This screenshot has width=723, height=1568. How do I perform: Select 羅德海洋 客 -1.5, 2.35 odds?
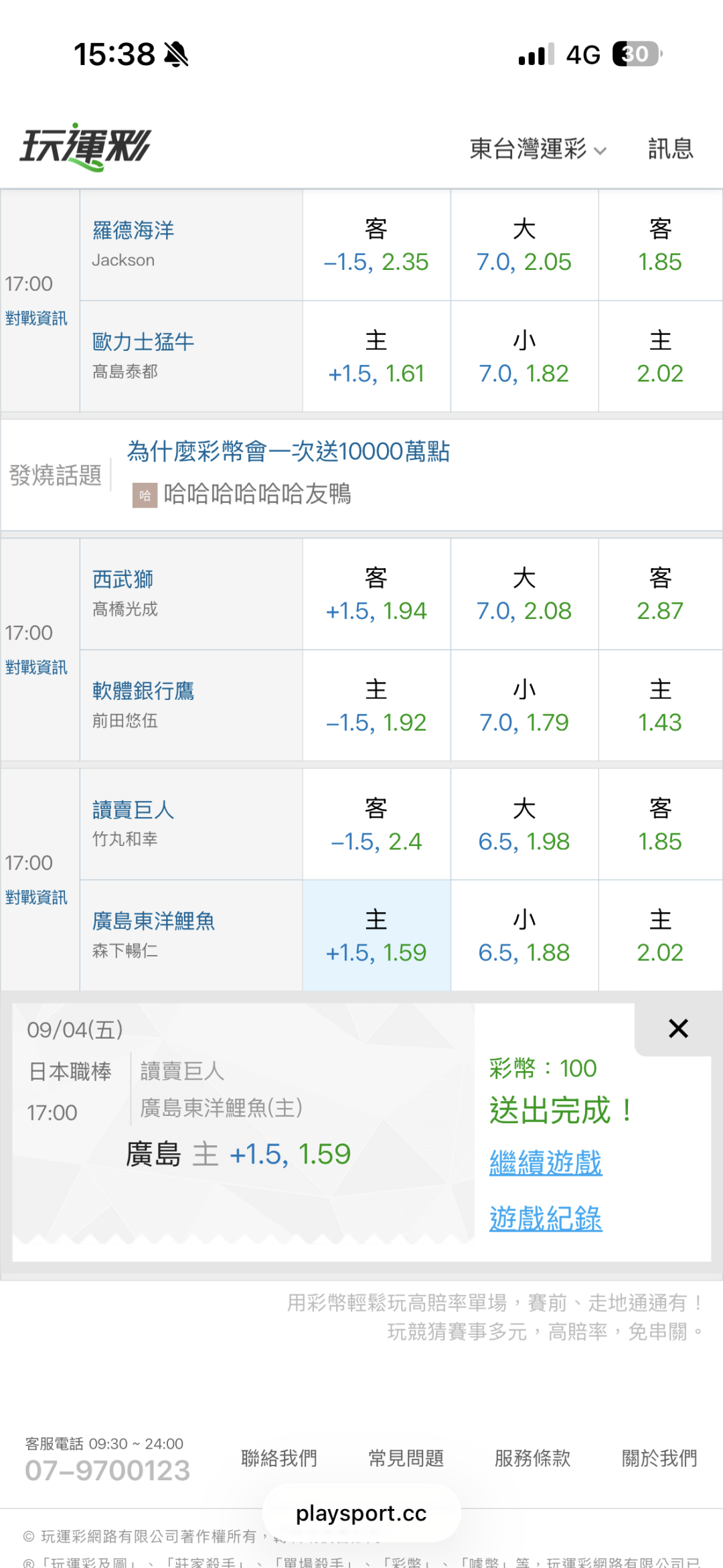pyautogui.click(x=376, y=245)
